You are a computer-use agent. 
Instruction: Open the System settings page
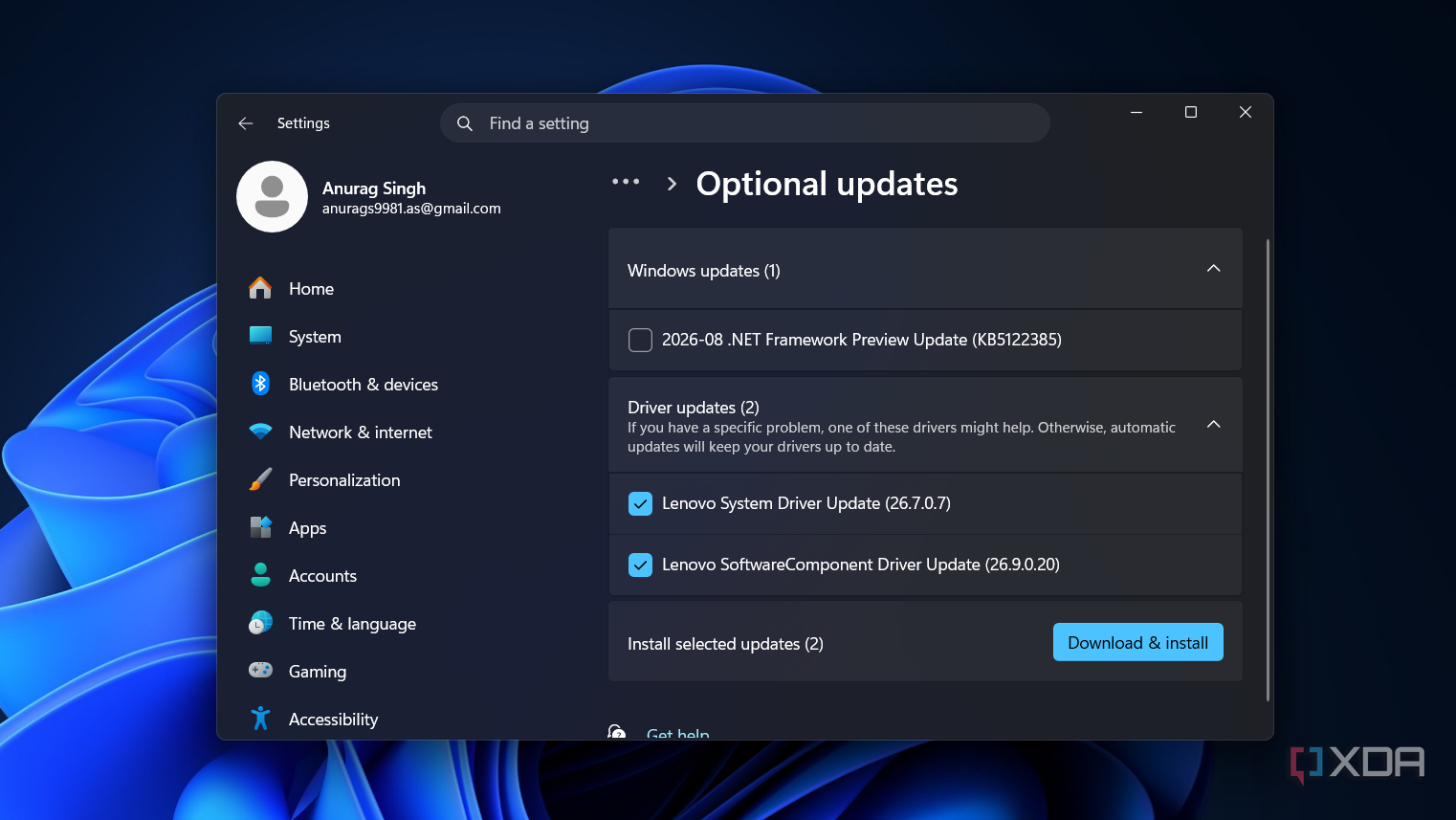tap(315, 337)
